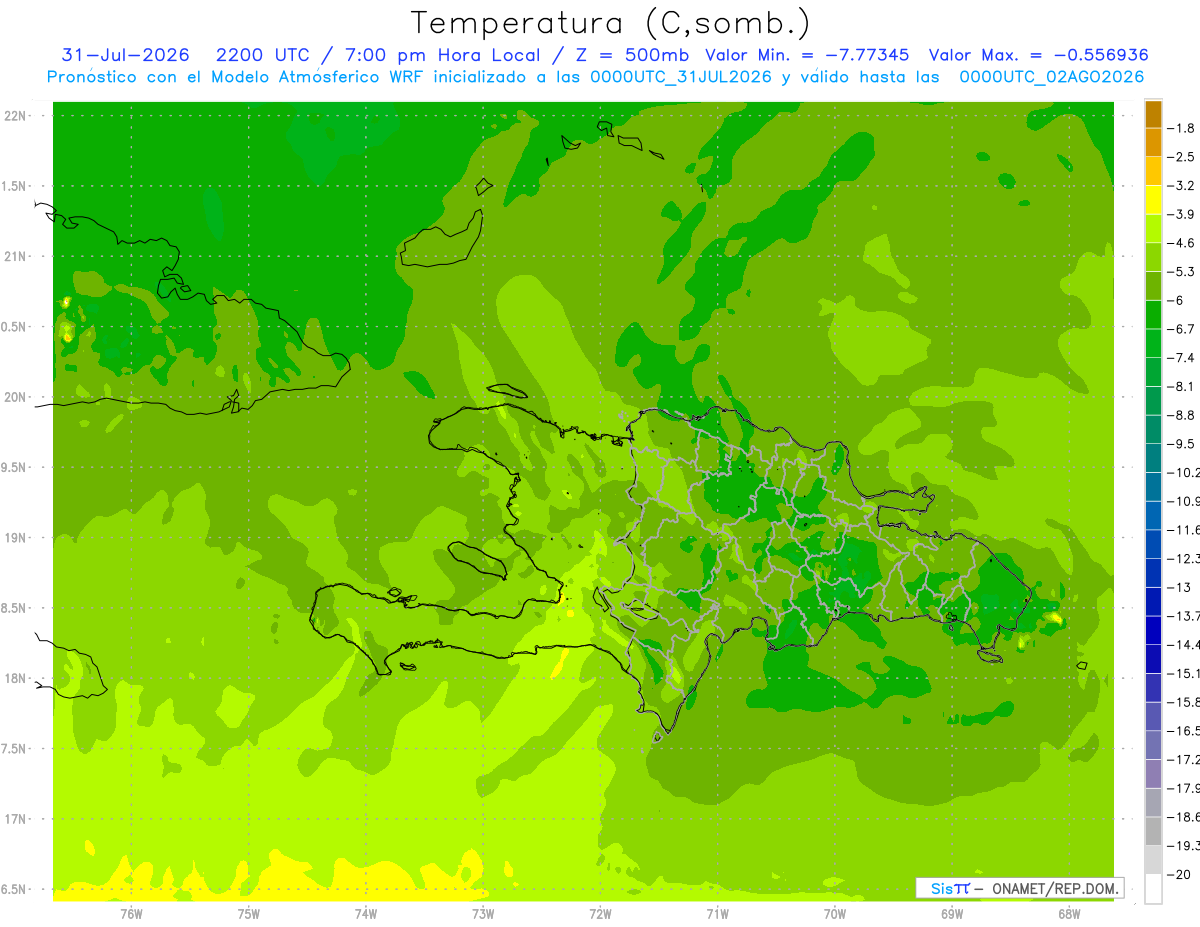Click the "-8.8" colorbar value

coord(1182,415)
